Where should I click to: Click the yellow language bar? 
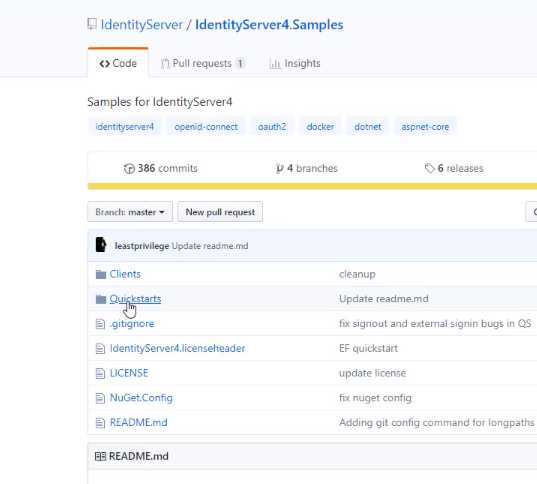(x=312, y=186)
